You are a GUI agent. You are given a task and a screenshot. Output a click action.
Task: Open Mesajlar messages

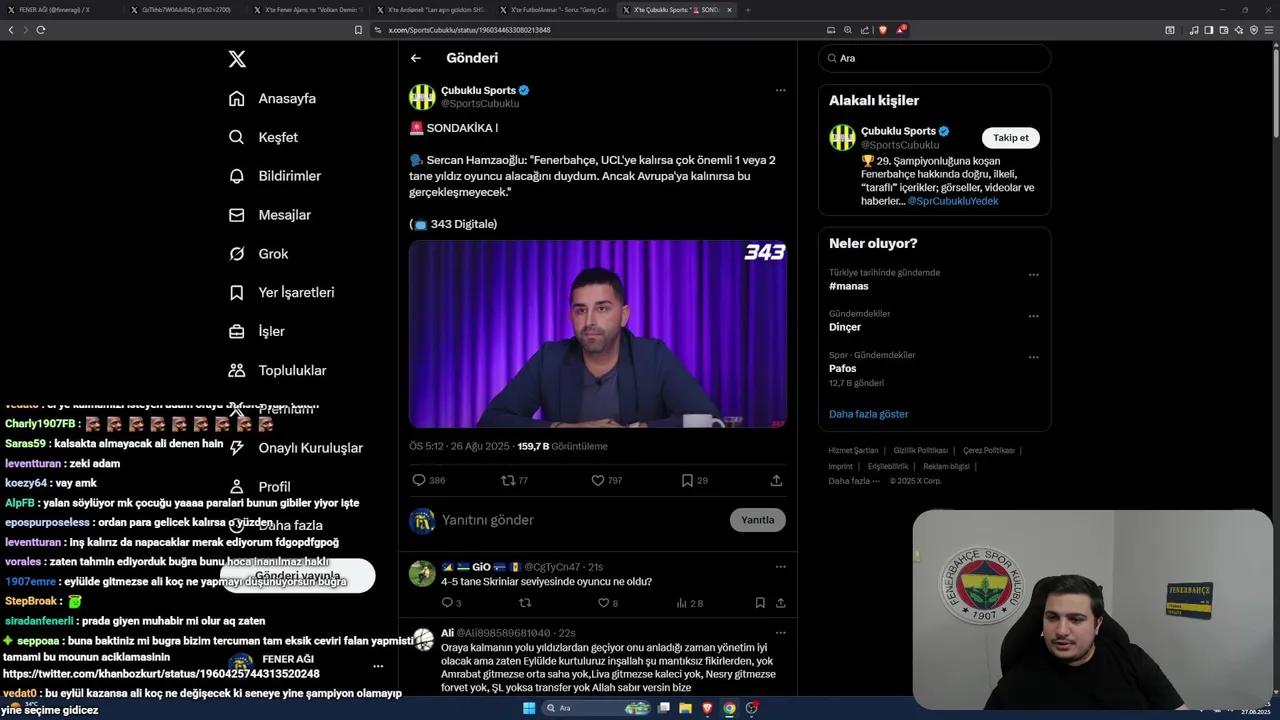point(269,215)
